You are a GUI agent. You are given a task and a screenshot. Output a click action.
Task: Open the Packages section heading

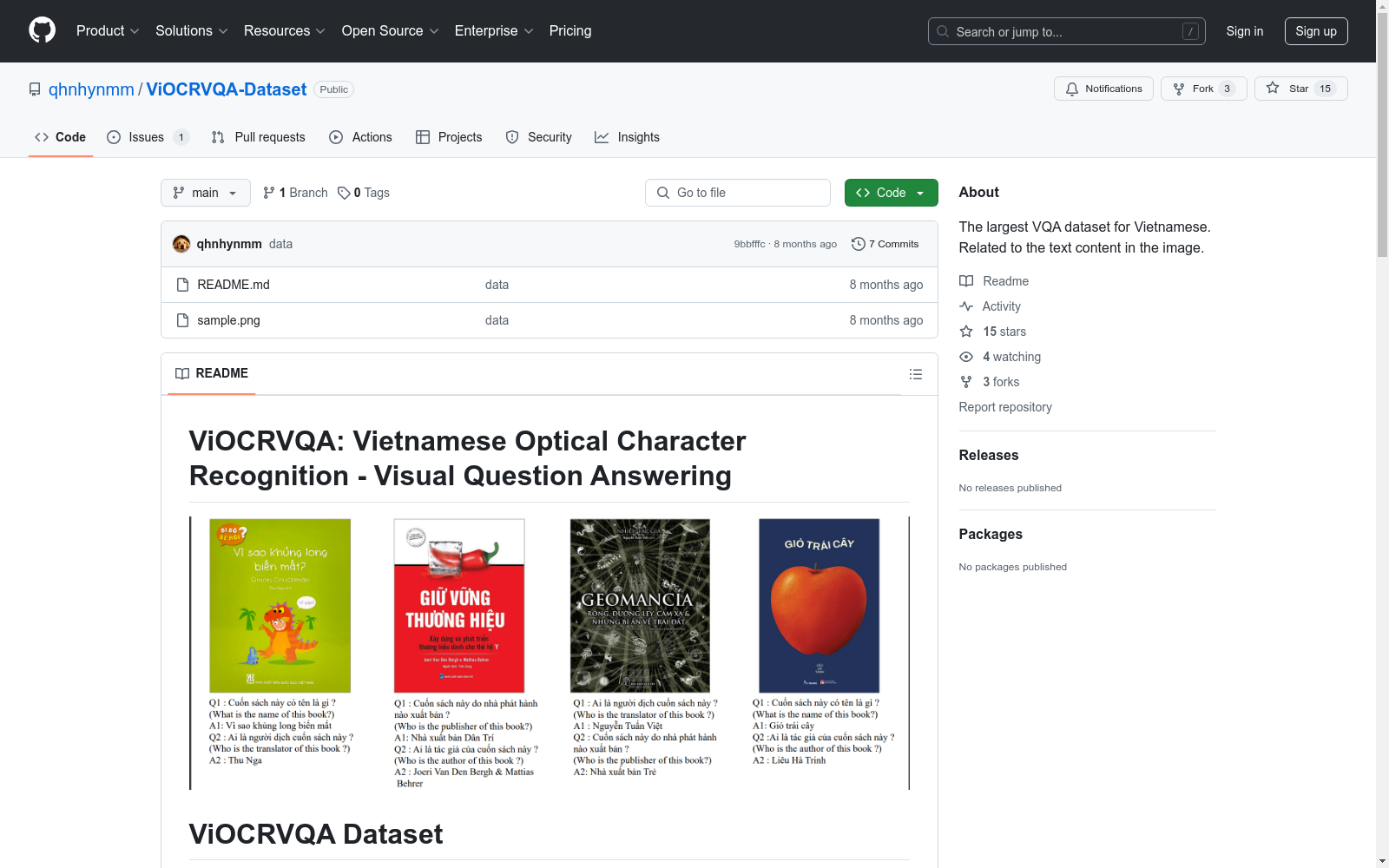pos(991,534)
